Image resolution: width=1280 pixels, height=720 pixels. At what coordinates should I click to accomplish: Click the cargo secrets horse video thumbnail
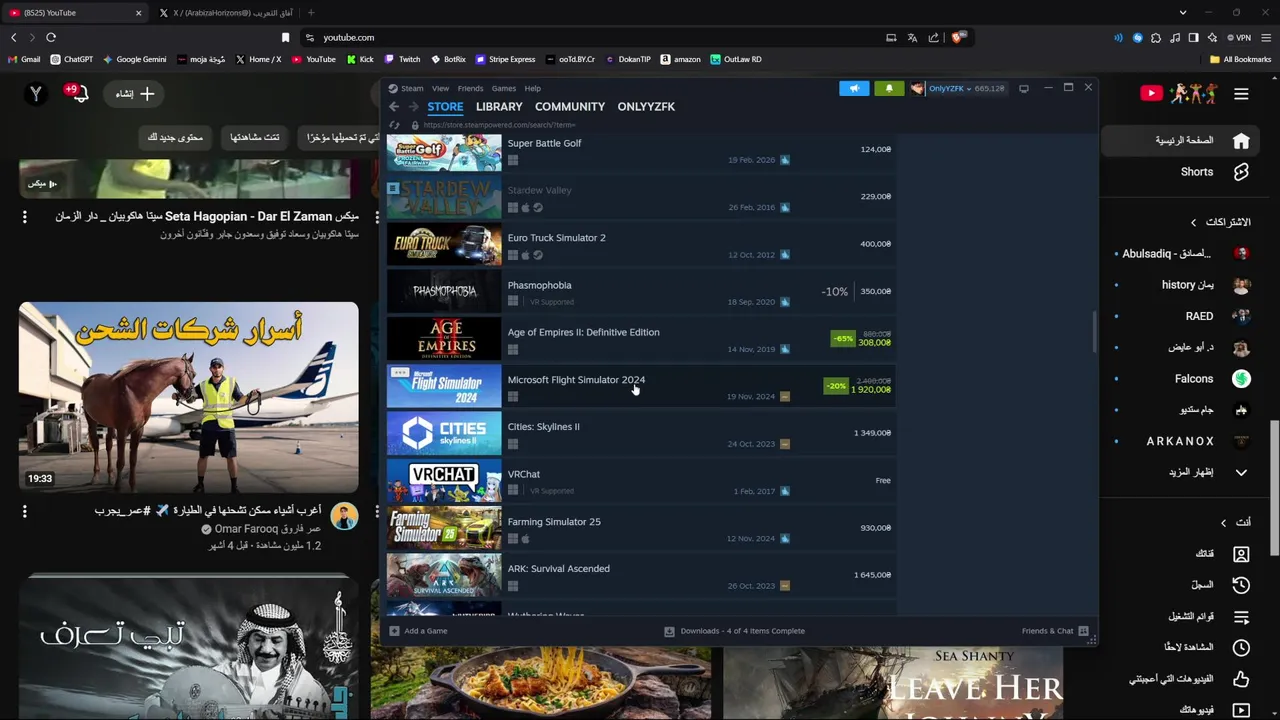pos(189,397)
